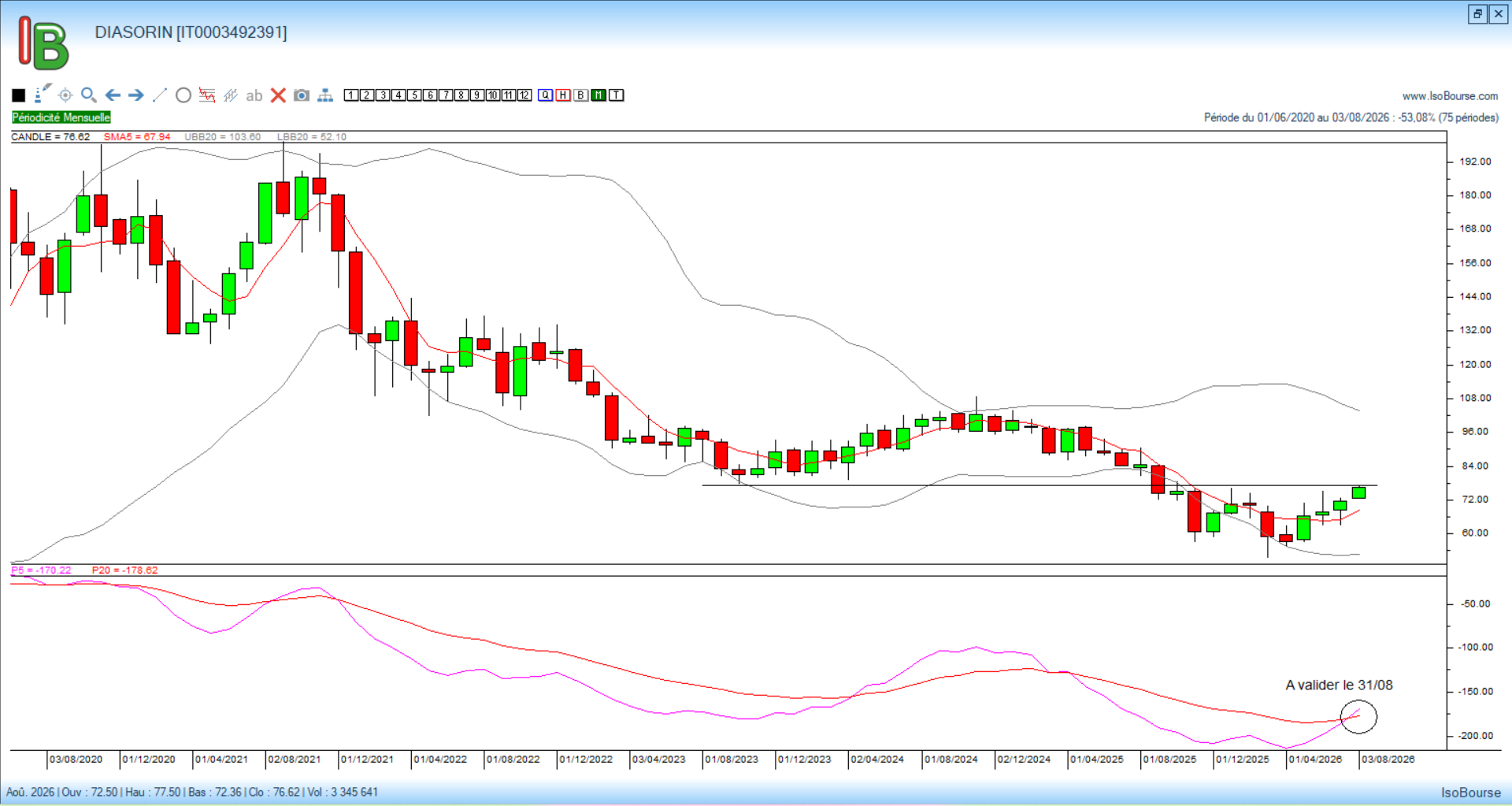Select the 'ab' text annotation tool
The width and height of the screenshot is (1512, 806).
click(254, 95)
